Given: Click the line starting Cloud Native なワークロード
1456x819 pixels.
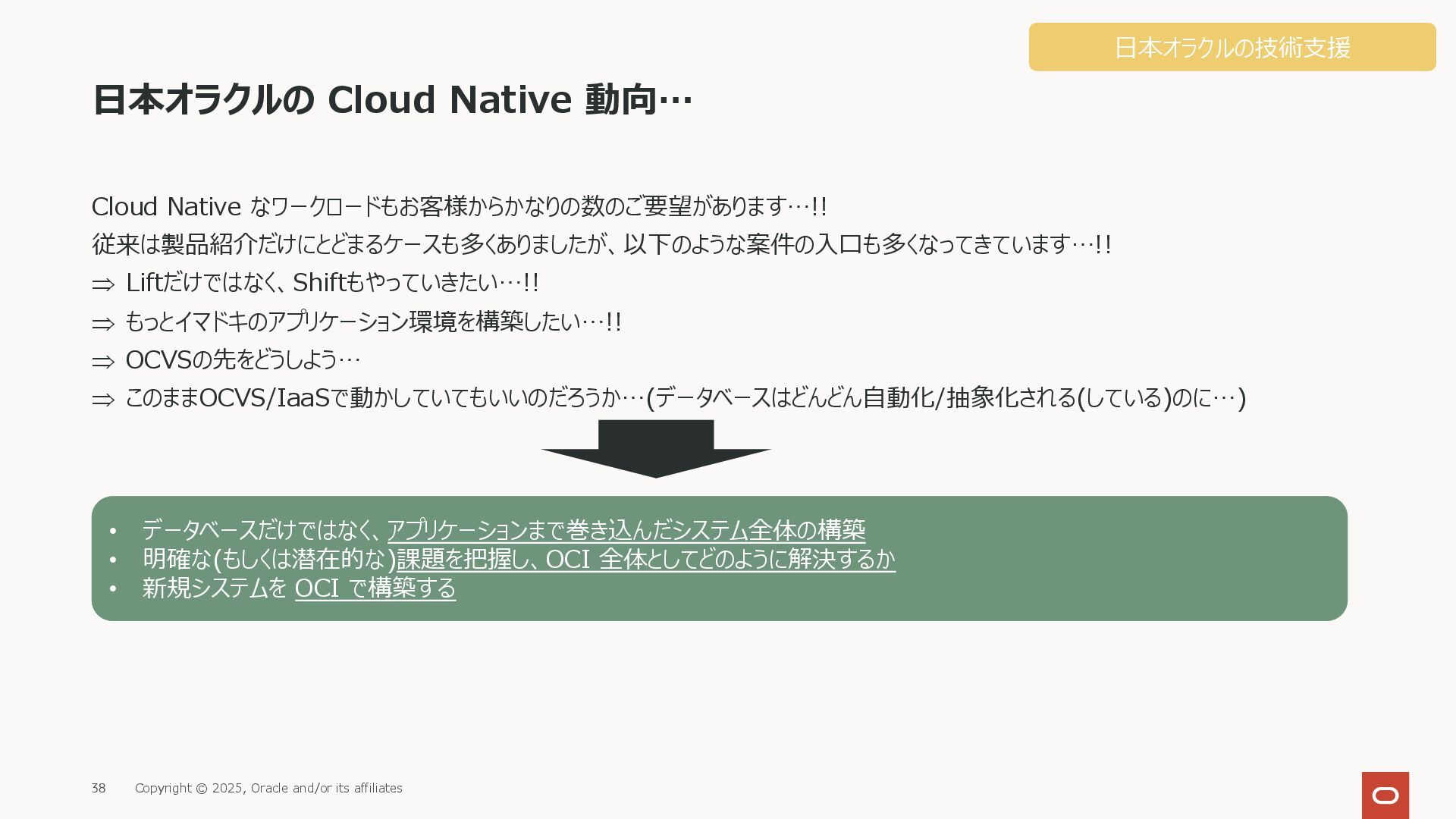Looking at the screenshot, I should pos(459,206).
